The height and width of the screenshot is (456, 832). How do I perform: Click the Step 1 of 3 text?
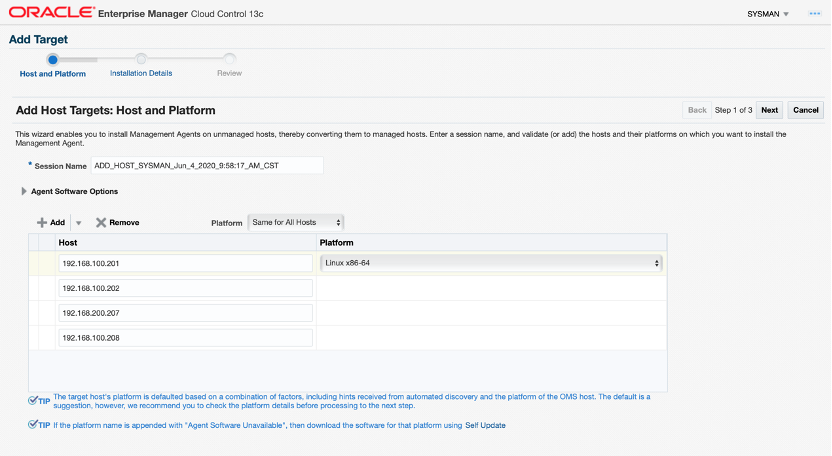tap(733, 110)
